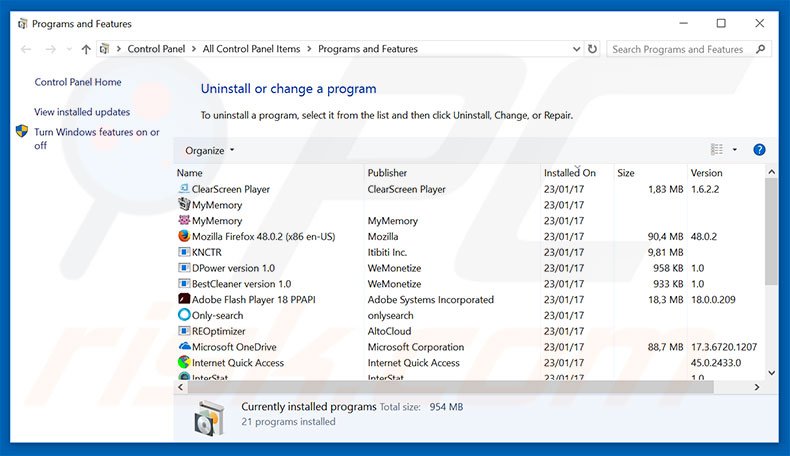Image resolution: width=790 pixels, height=456 pixels.
Task: Refresh the Programs and Features address bar
Action: click(592, 49)
